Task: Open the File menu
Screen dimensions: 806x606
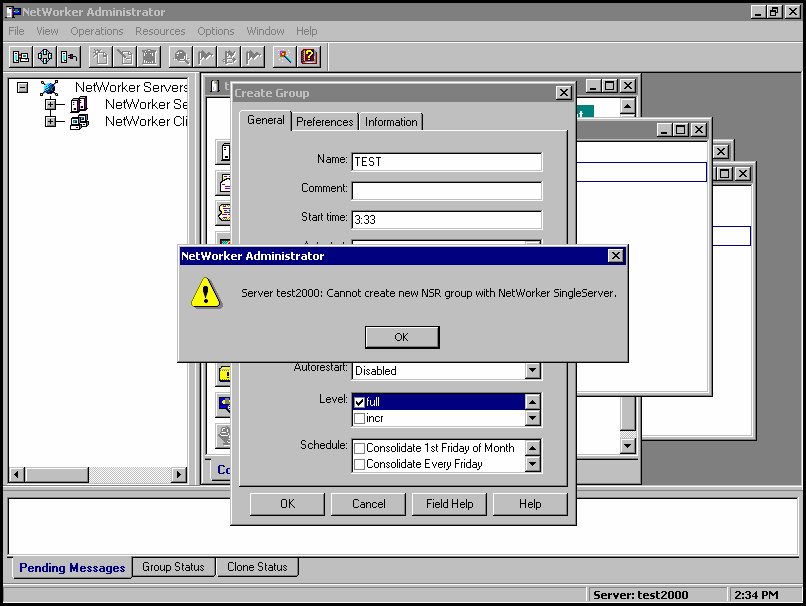Action: click(16, 31)
